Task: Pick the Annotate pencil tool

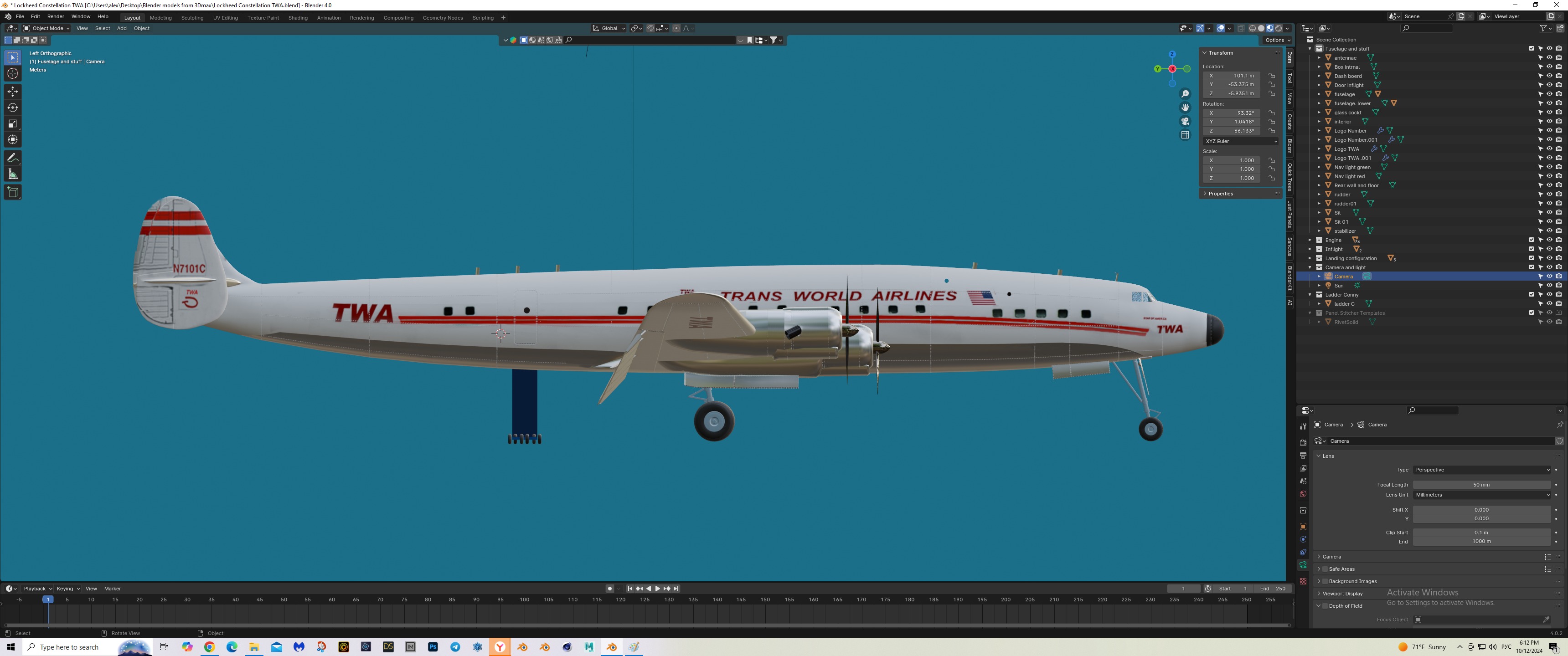Action: [x=13, y=158]
